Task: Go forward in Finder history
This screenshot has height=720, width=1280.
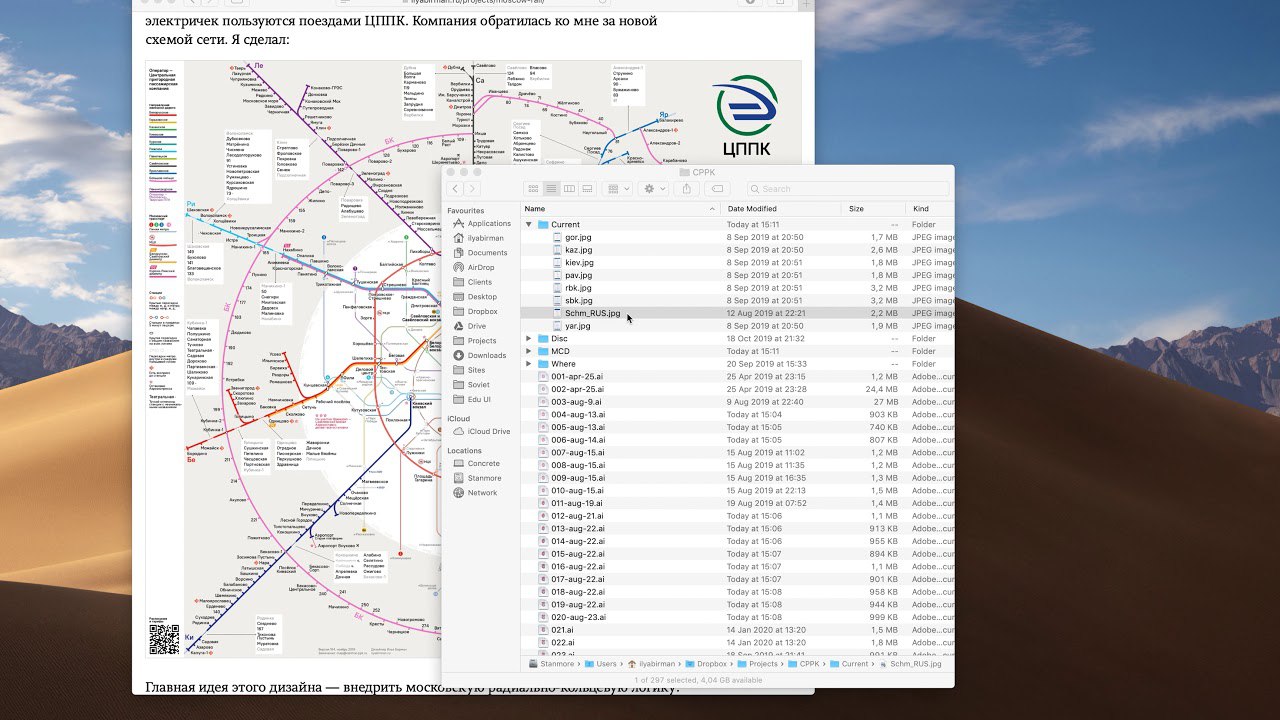Action: coord(473,188)
